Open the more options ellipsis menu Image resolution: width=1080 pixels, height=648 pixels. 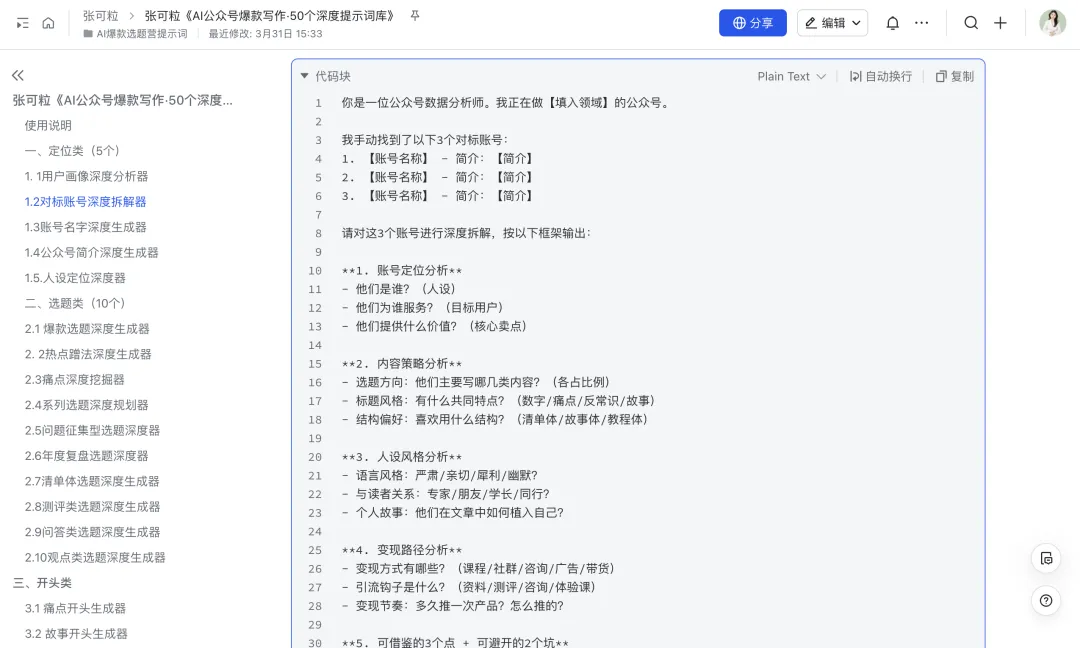(922, 23)
